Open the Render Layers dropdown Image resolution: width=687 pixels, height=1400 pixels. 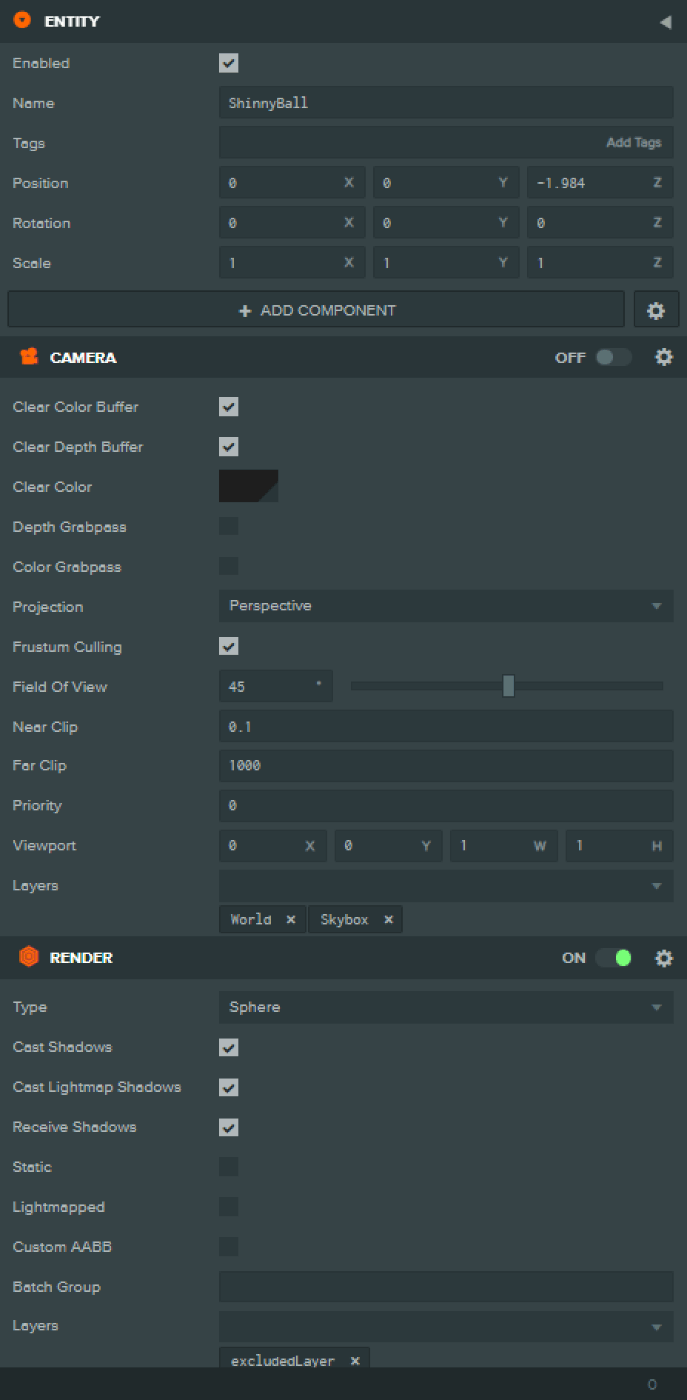click(446, 1327)
